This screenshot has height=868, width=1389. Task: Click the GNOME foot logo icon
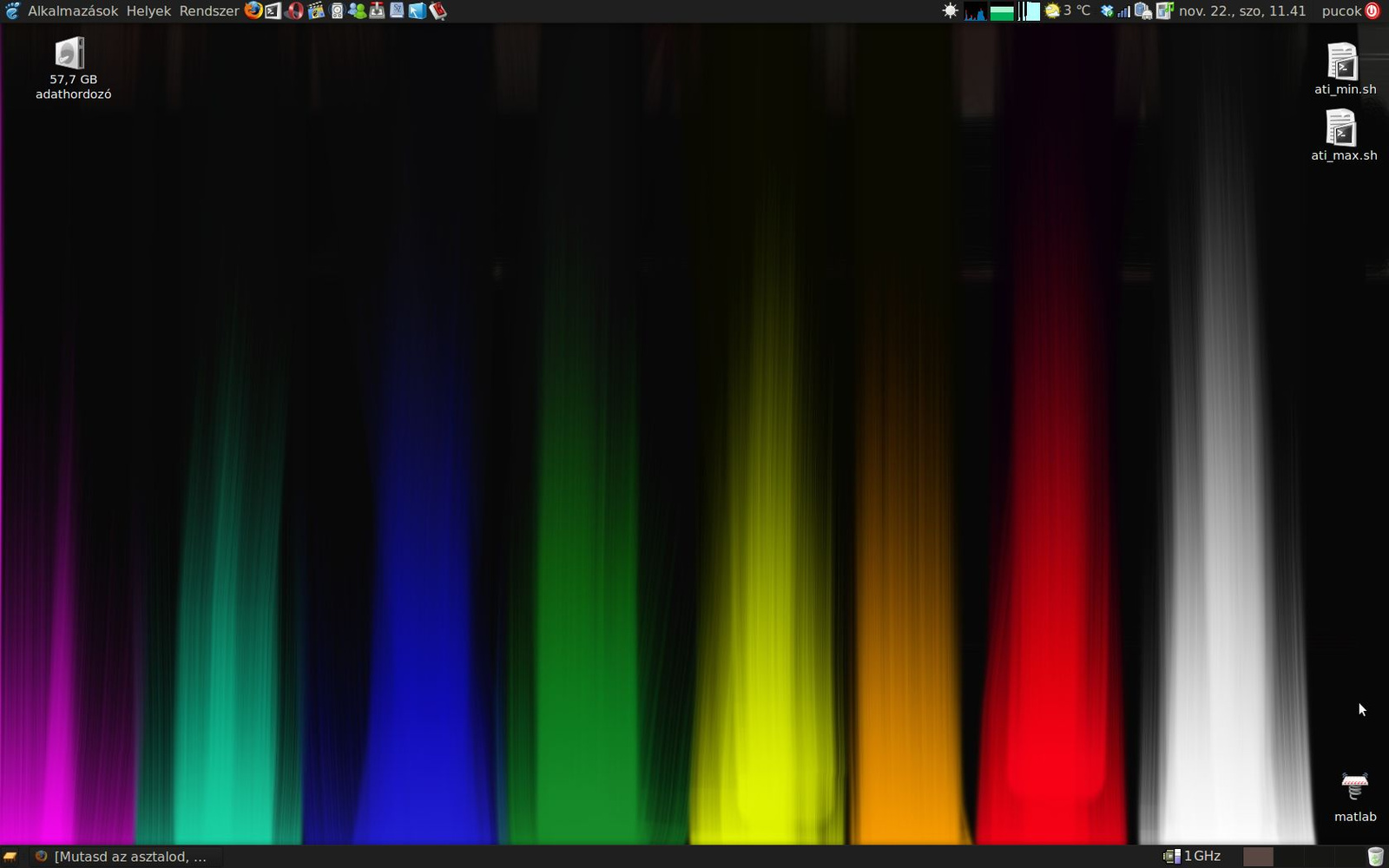pyautogui.click(x=12, y=11)
